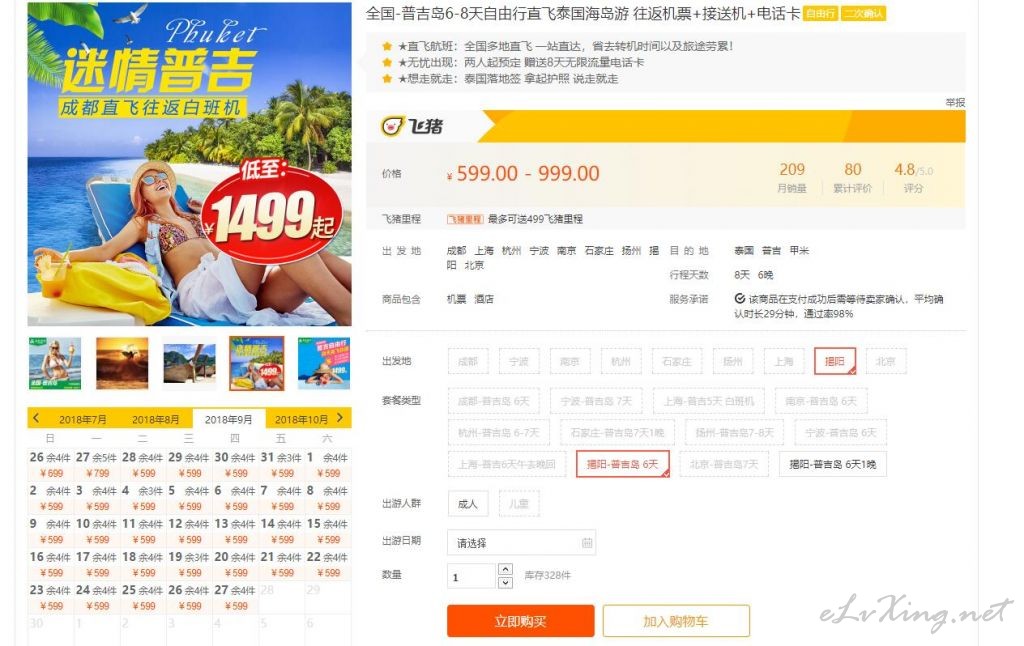The width and height of the screenshot is (1024, 646).
Task: Select the 揭阳 departure city option
Action: [x=835, y=361]
